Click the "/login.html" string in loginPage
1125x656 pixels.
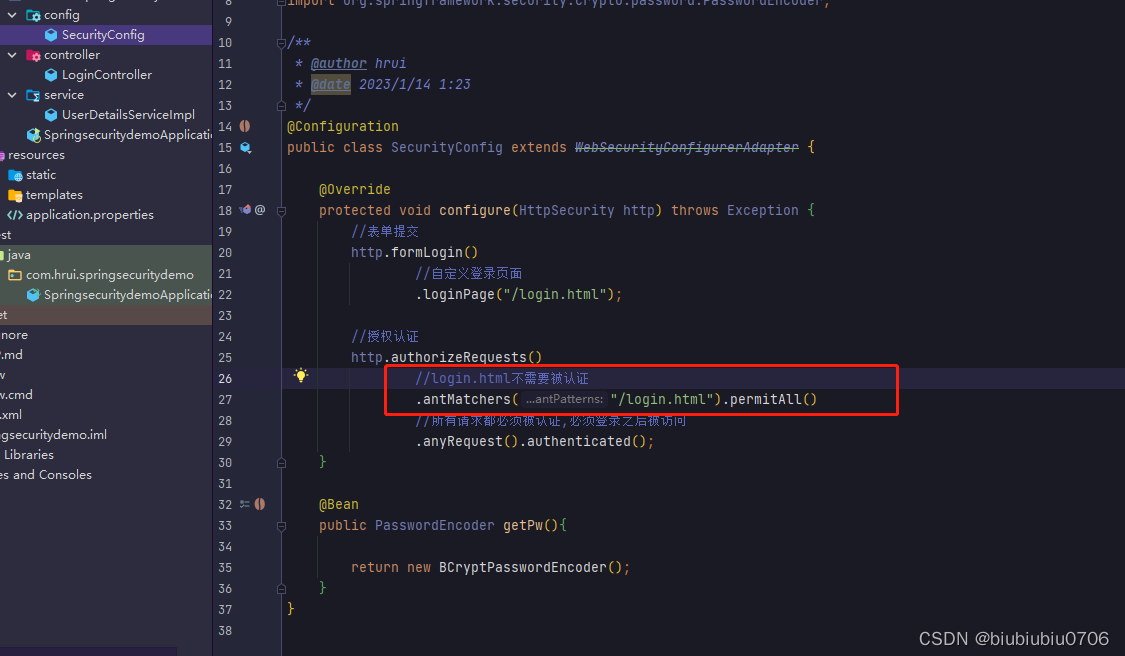tap(555, 294)
